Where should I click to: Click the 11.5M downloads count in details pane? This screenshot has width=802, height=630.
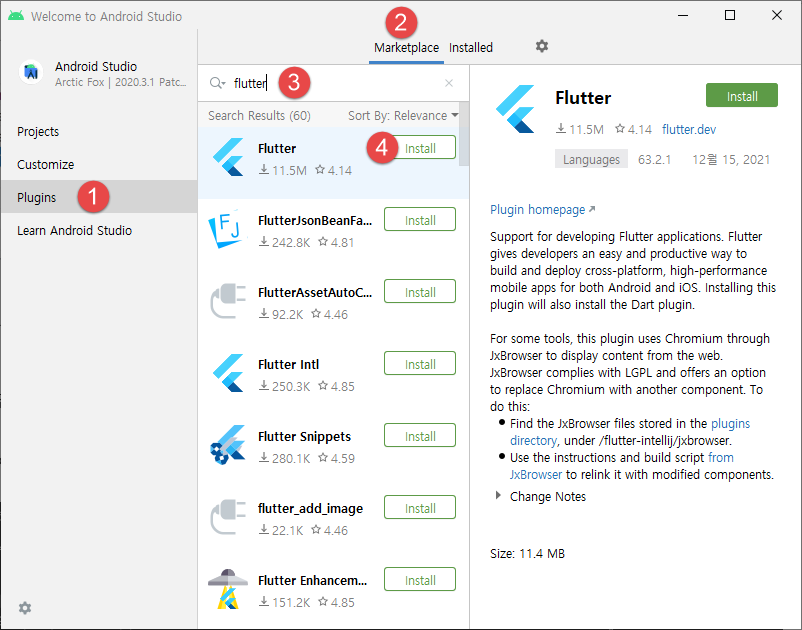(580, 129)
